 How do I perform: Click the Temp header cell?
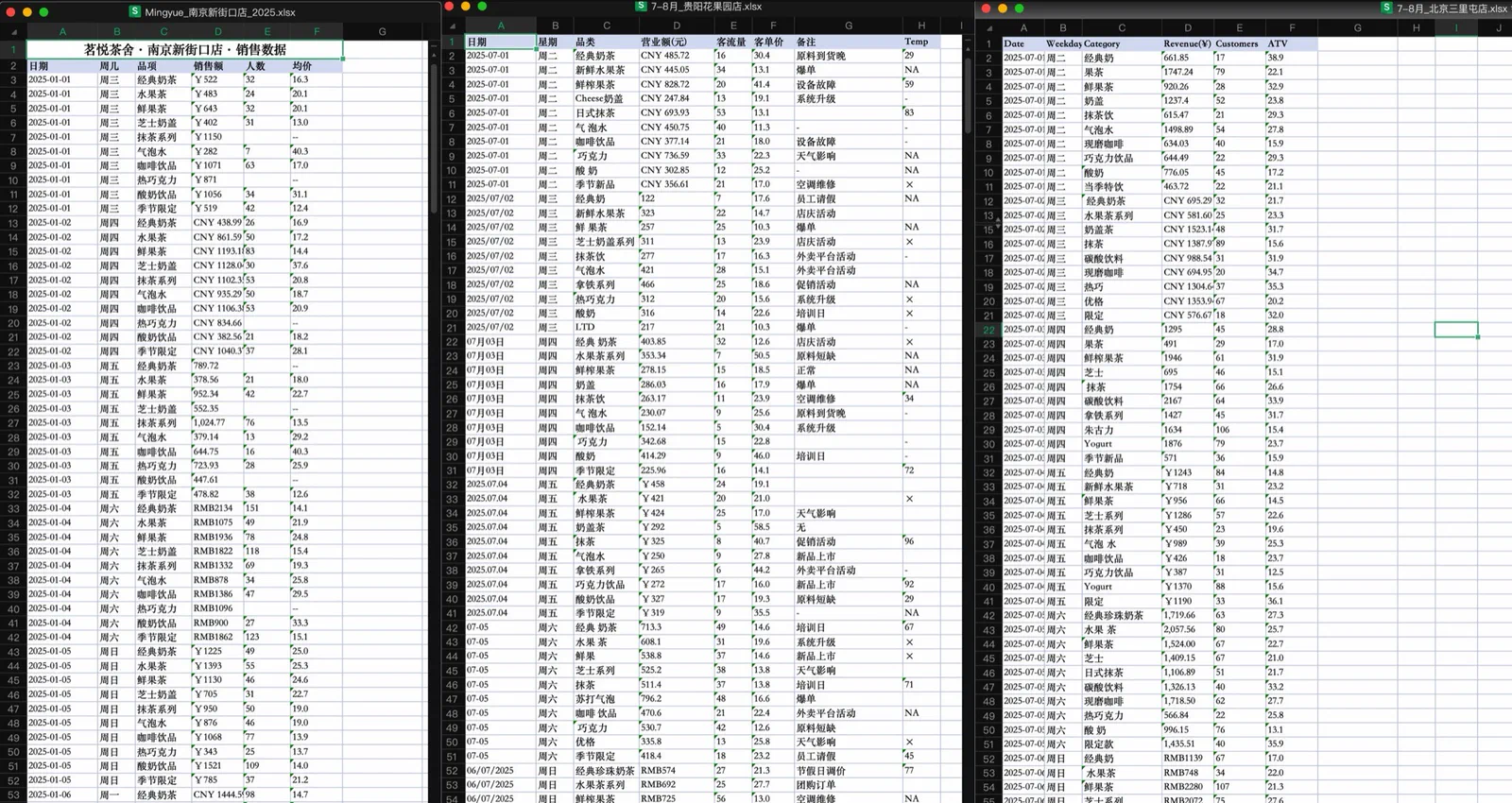point(920,42)
